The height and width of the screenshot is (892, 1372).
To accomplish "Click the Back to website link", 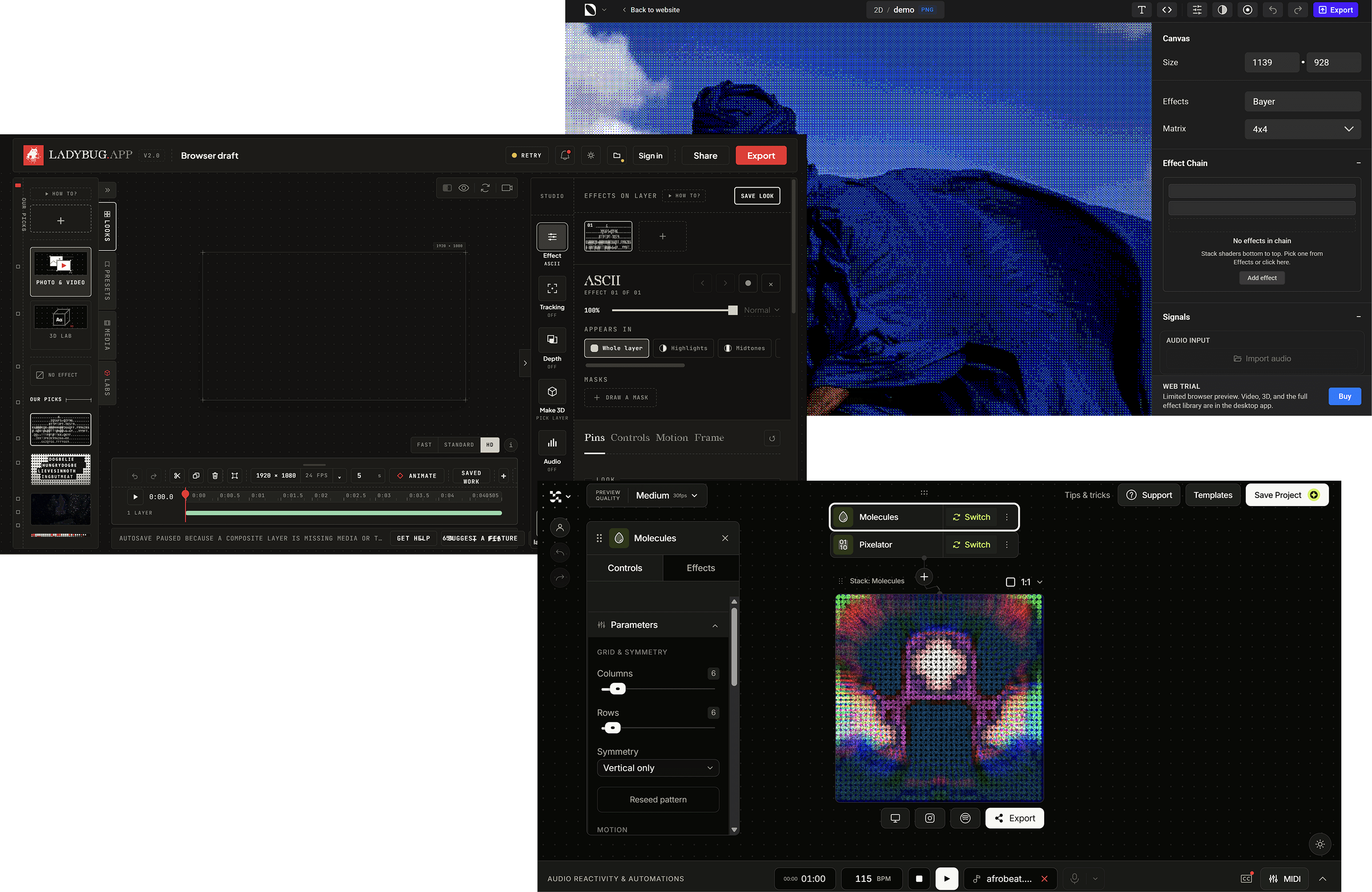I will point(651,10).
